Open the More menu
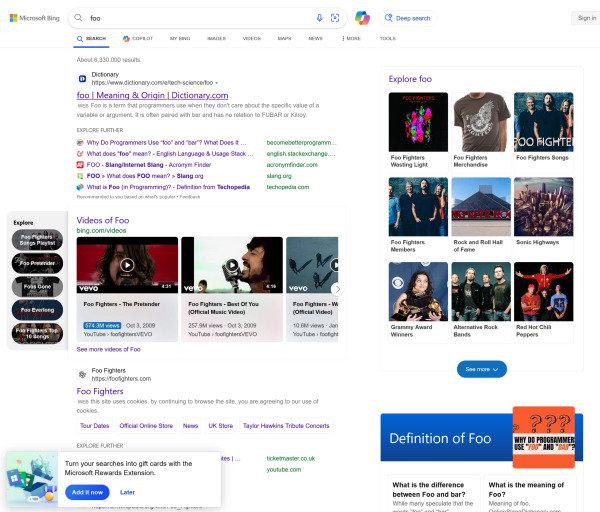 click(x=351, y=39)
